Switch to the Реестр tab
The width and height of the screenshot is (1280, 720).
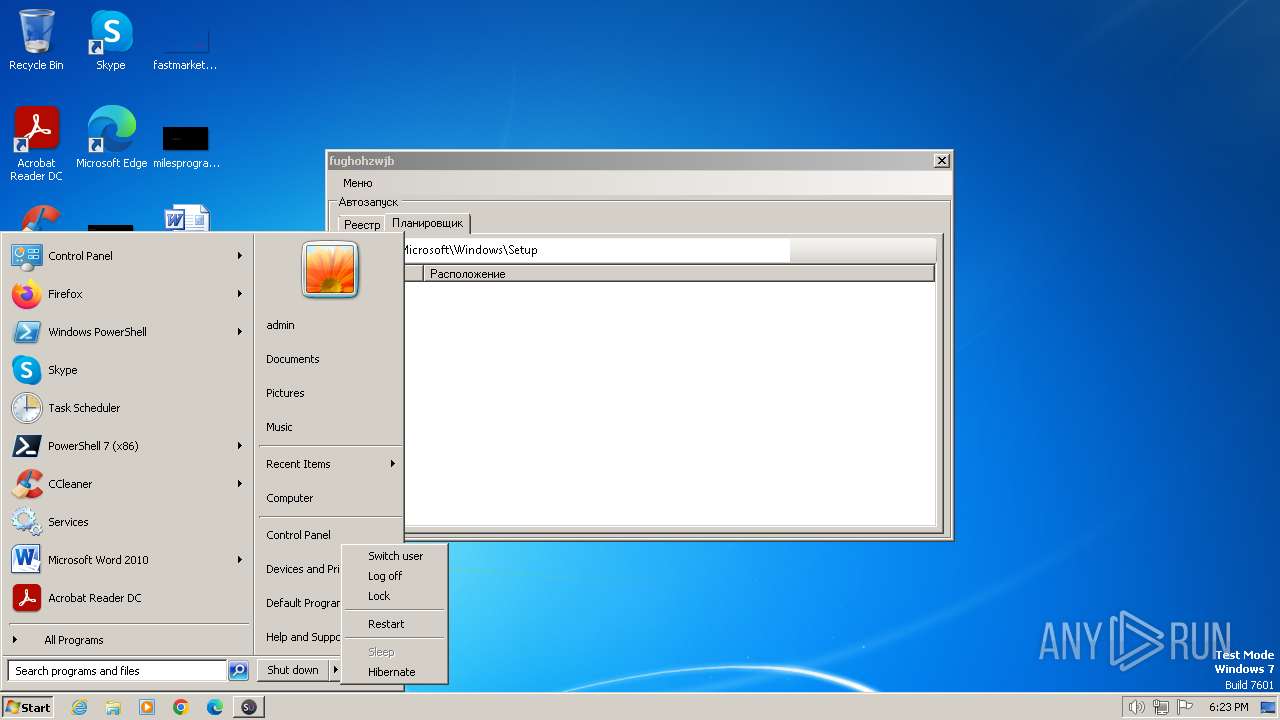tap(362, 225)
